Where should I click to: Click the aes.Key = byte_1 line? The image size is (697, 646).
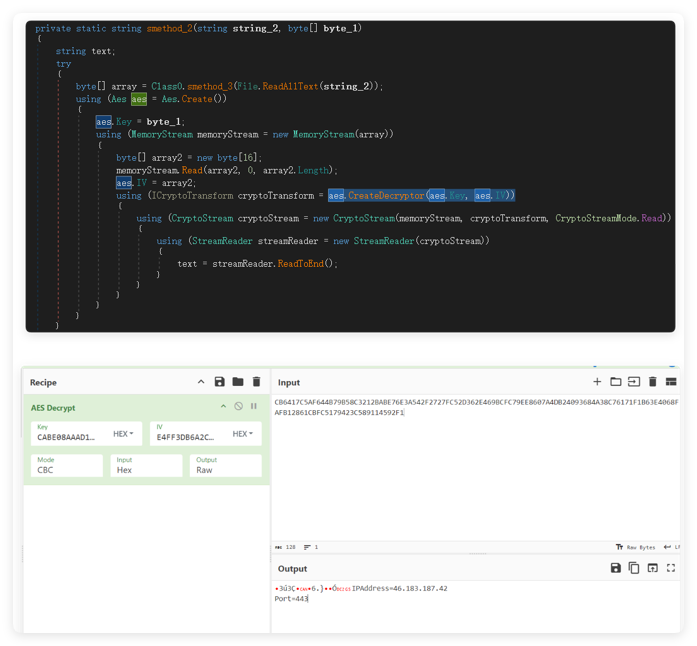[140, 122]
